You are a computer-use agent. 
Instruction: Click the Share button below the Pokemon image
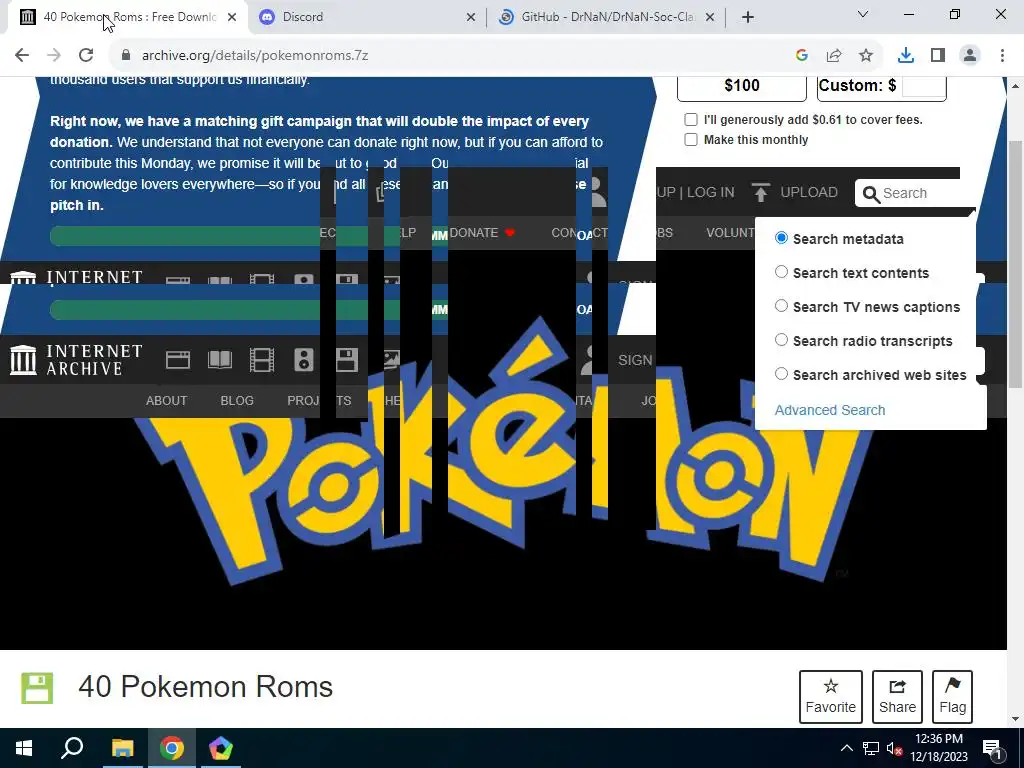pos(897,697)
